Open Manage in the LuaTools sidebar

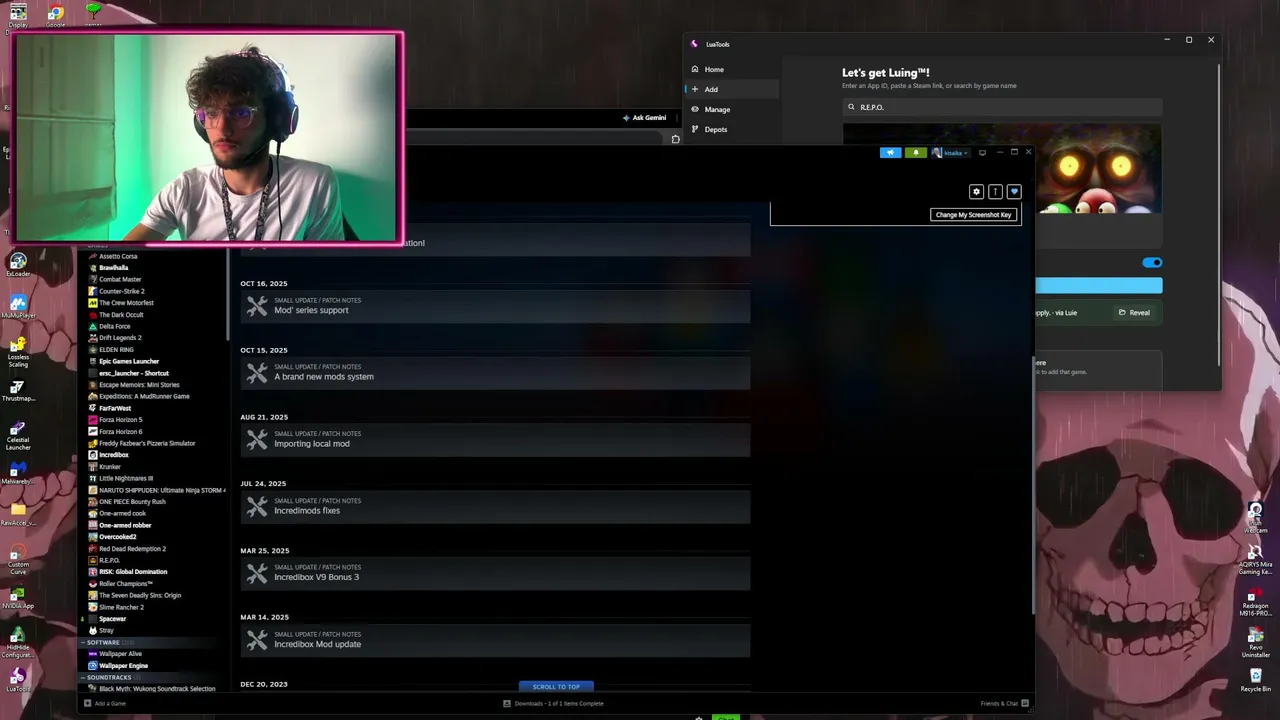point(732,109)
